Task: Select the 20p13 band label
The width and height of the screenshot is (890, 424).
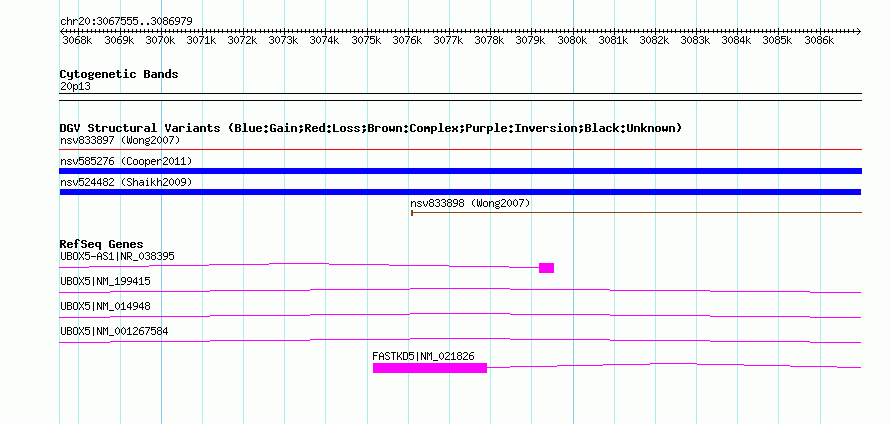Action: pyautogui.click(x=75, y=86)
